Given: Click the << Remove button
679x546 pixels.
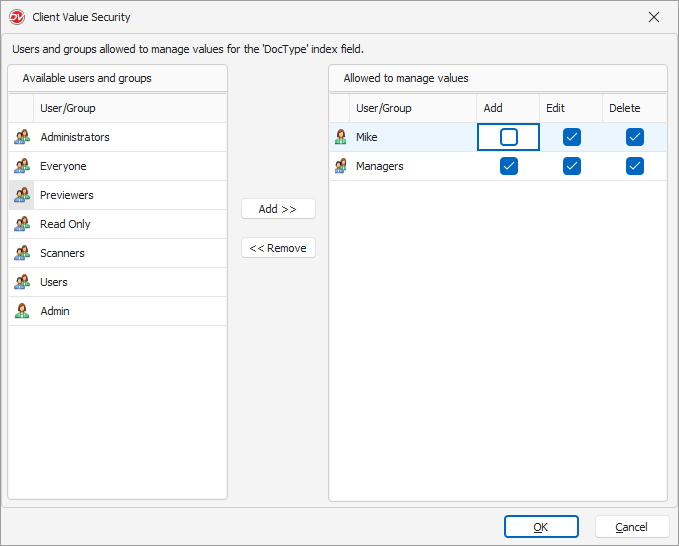Looking at the screenshot, I should coord(278,248).
